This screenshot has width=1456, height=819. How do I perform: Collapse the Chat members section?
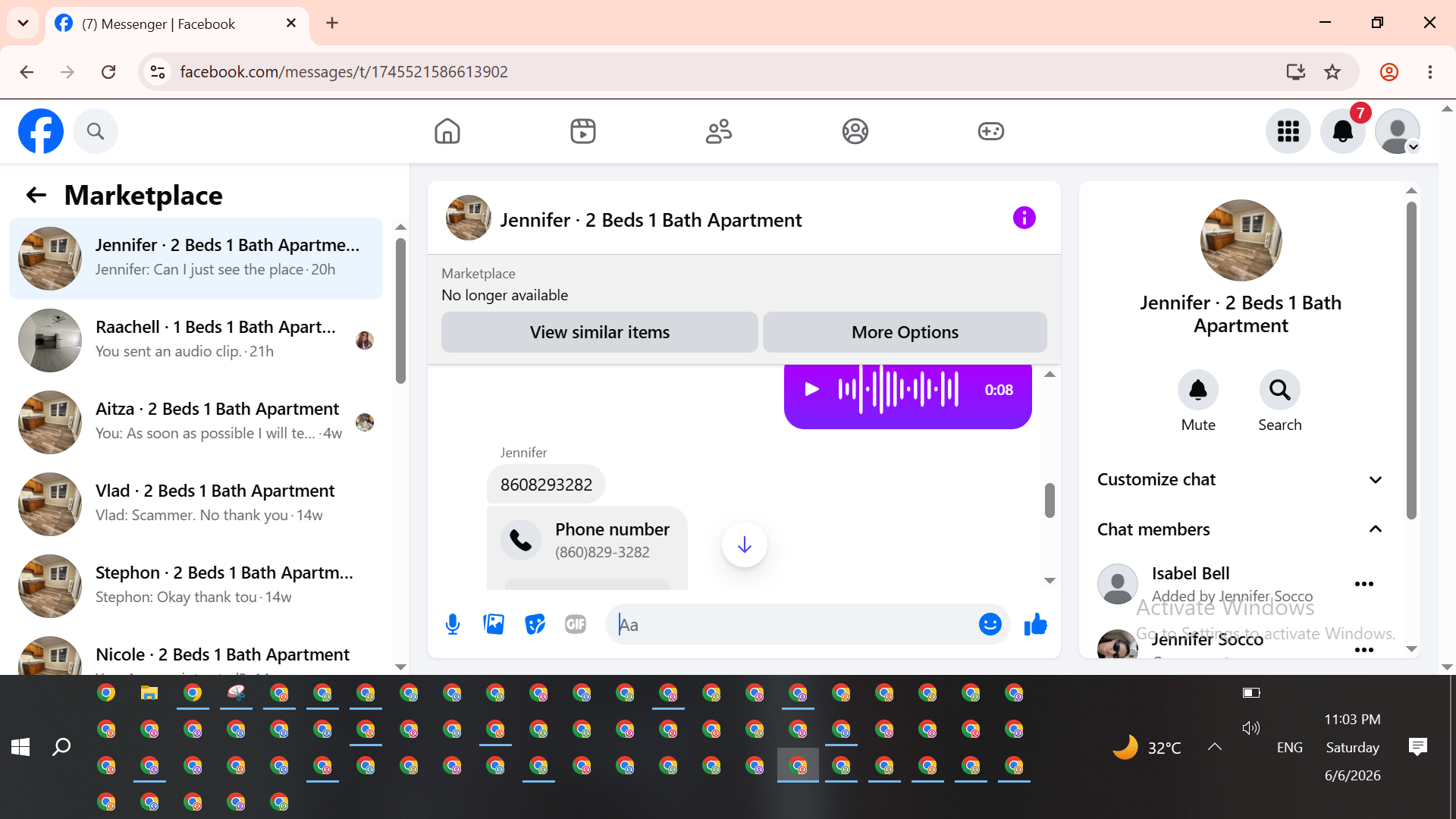(1241, 529)
